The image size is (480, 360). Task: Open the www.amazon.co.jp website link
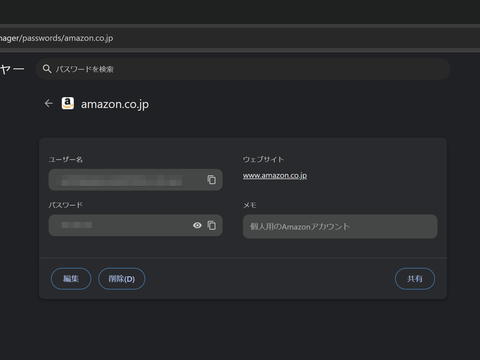(275, 176)
